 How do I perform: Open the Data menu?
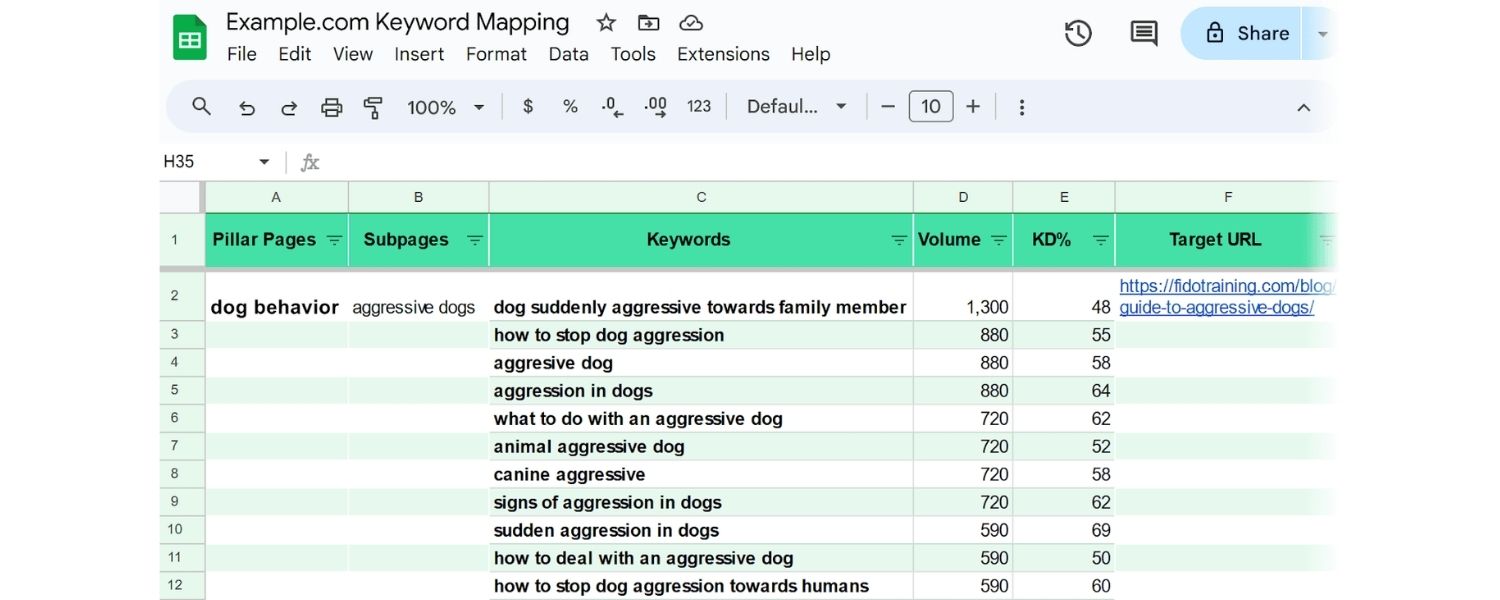click(568, 54)
